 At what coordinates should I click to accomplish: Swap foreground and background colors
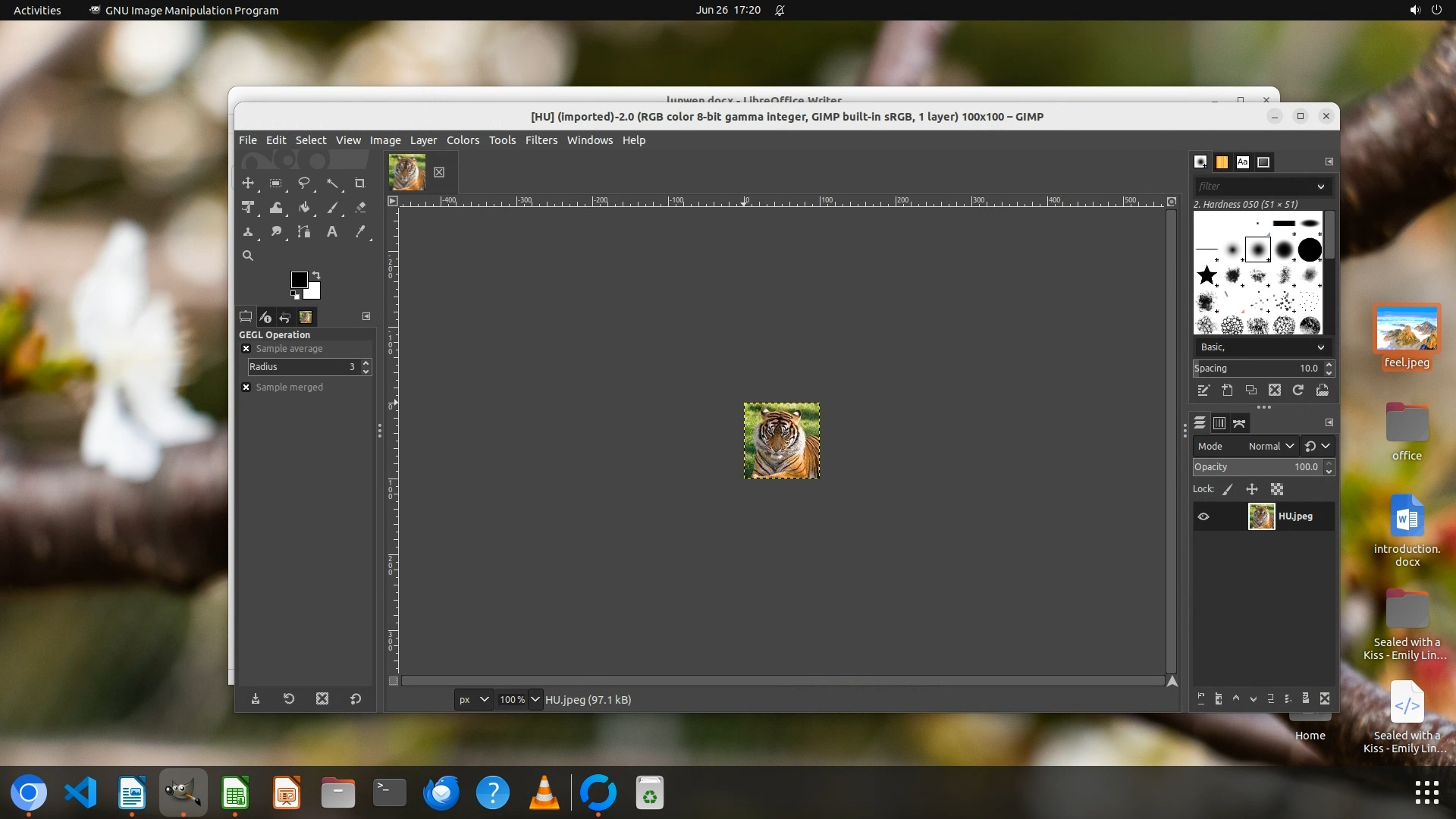point(316,275)
